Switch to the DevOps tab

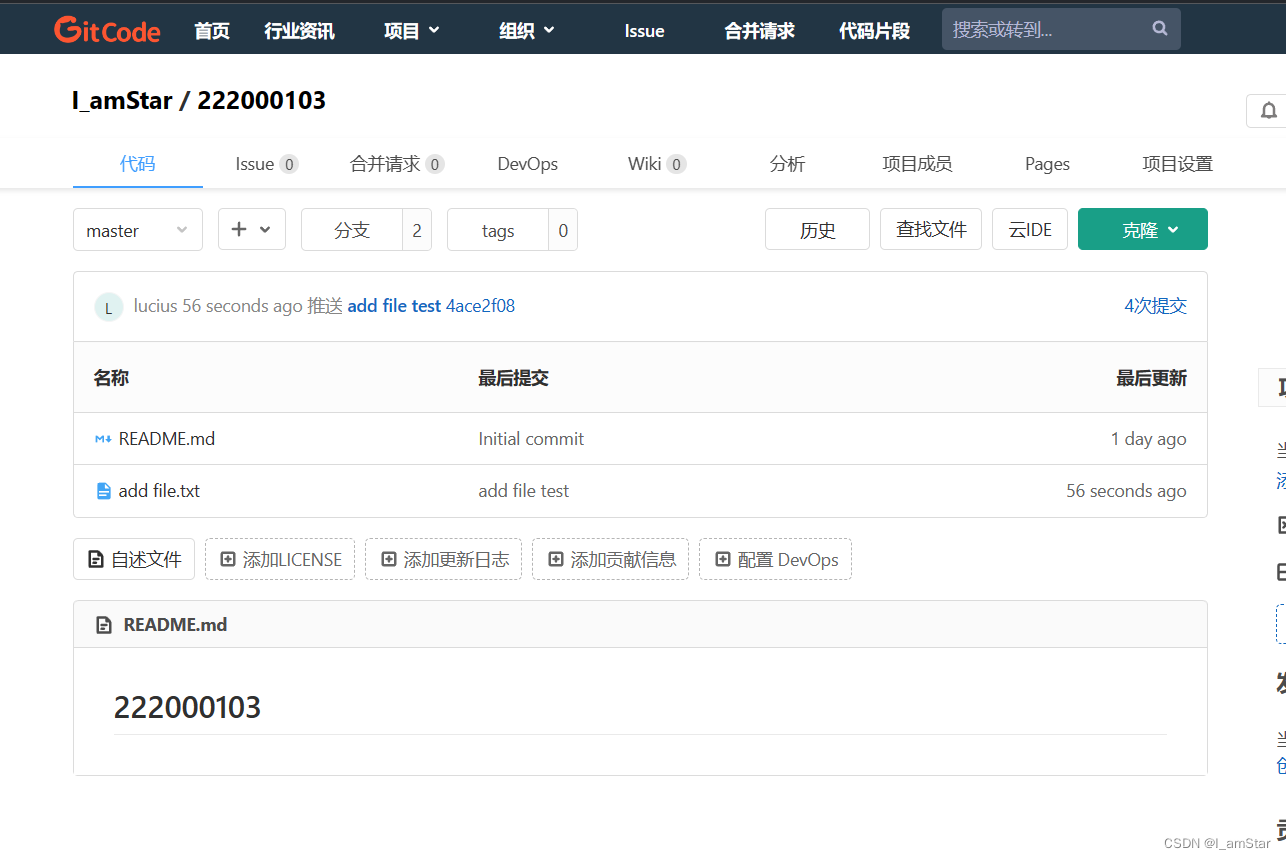point(528,164)
